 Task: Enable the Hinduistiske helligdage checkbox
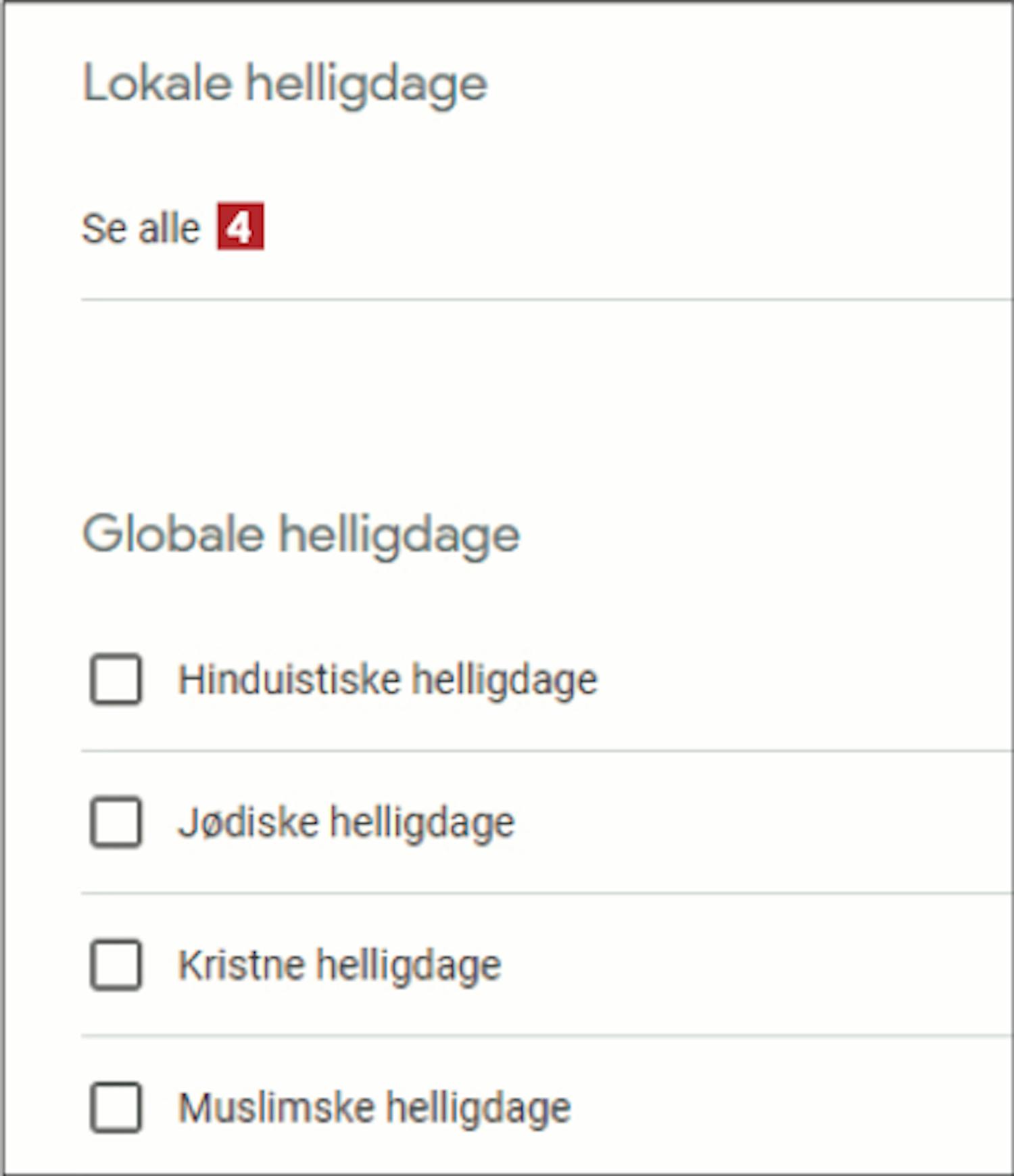pyautogui.click(x=116, y=679)
